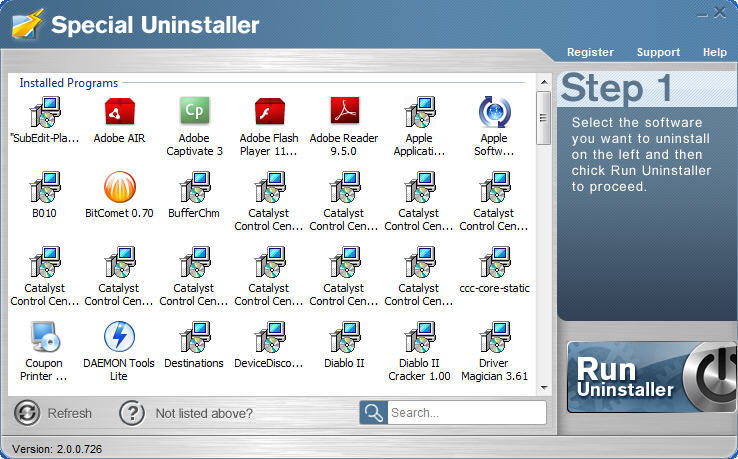Image resolution: width=738 pixels, height=459 pixels.
Task: Pick the BufferChm program icon
Action: pyautogui.click(x=194, y=187)
